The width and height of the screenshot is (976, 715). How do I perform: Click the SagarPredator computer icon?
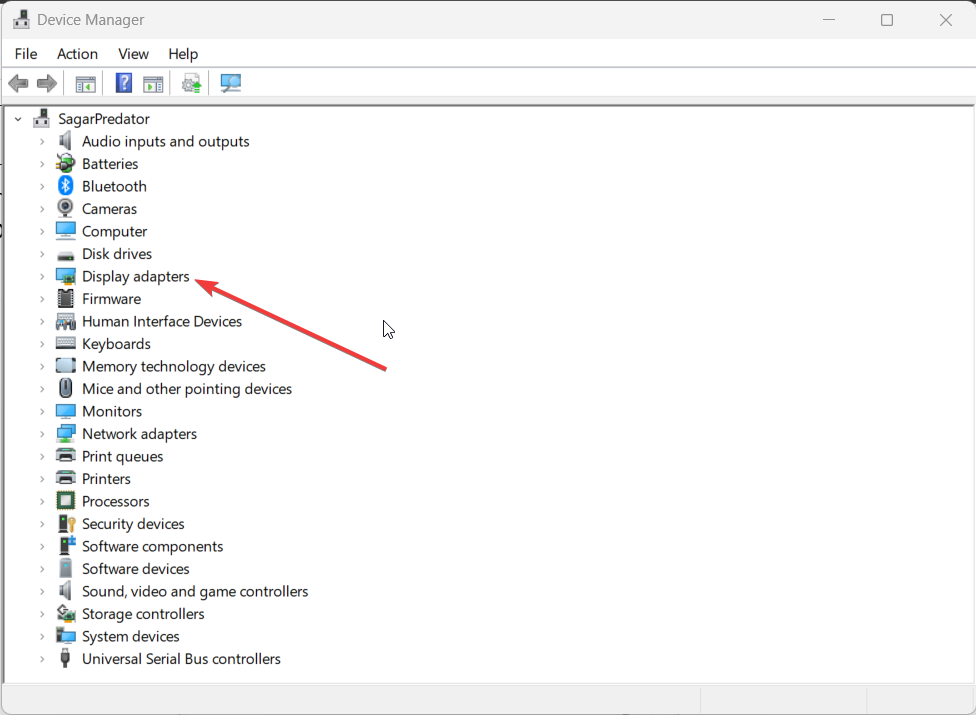point(42,118)
